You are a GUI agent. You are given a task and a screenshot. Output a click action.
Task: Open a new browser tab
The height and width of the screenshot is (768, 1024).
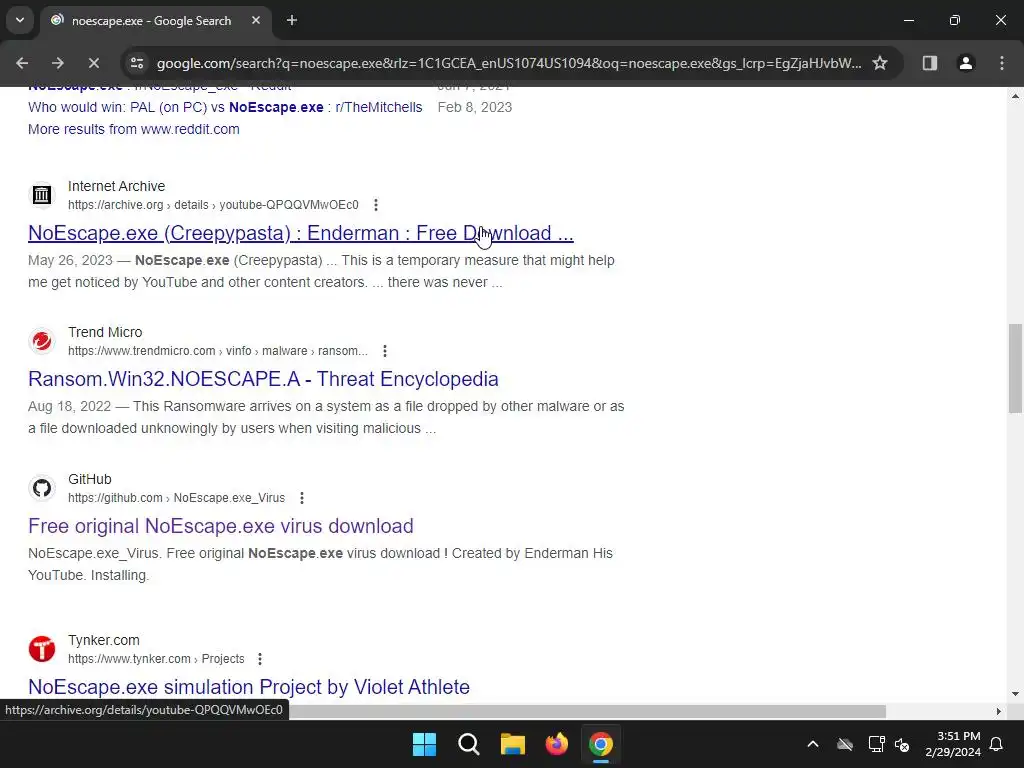(x=292, y=20)
